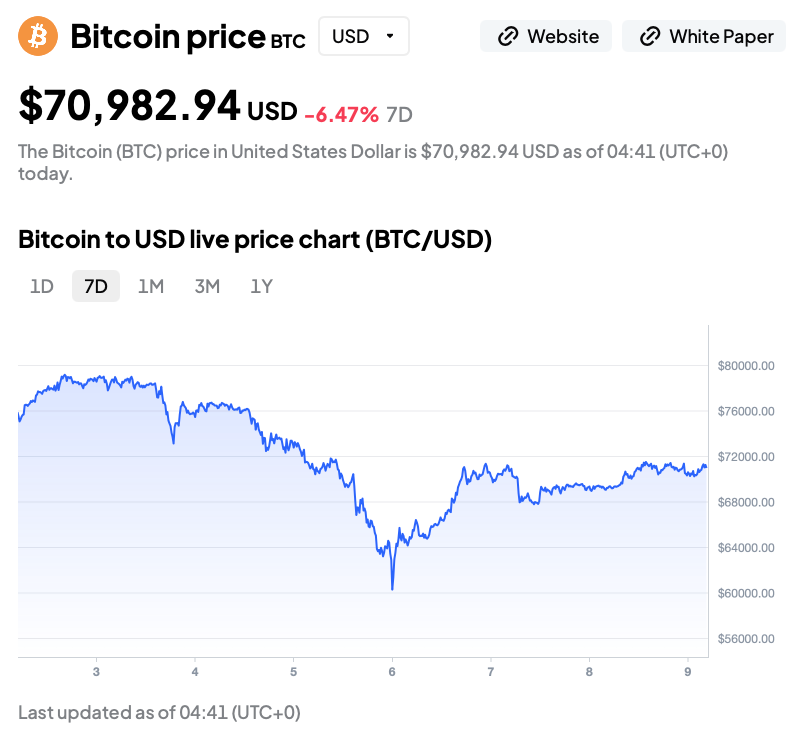Open the USD currency dropdown
This screenshot has width=812, height=754.
point(363,37)
